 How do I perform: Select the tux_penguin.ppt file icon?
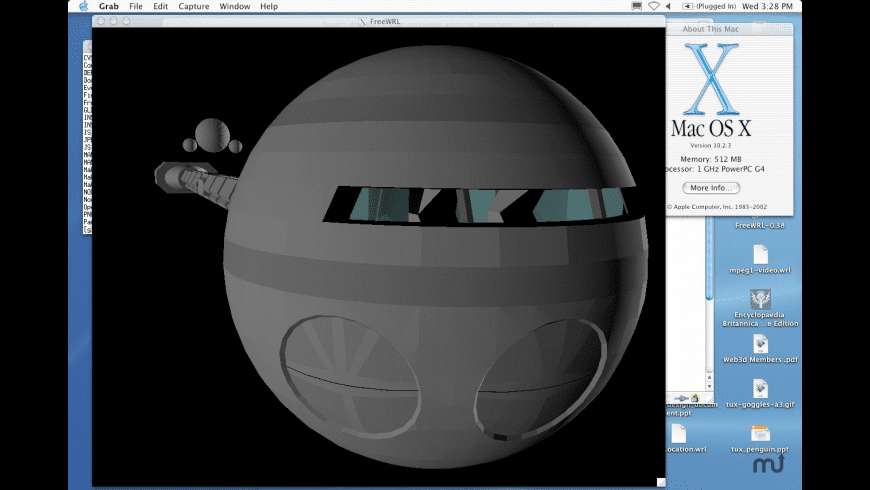760,433
